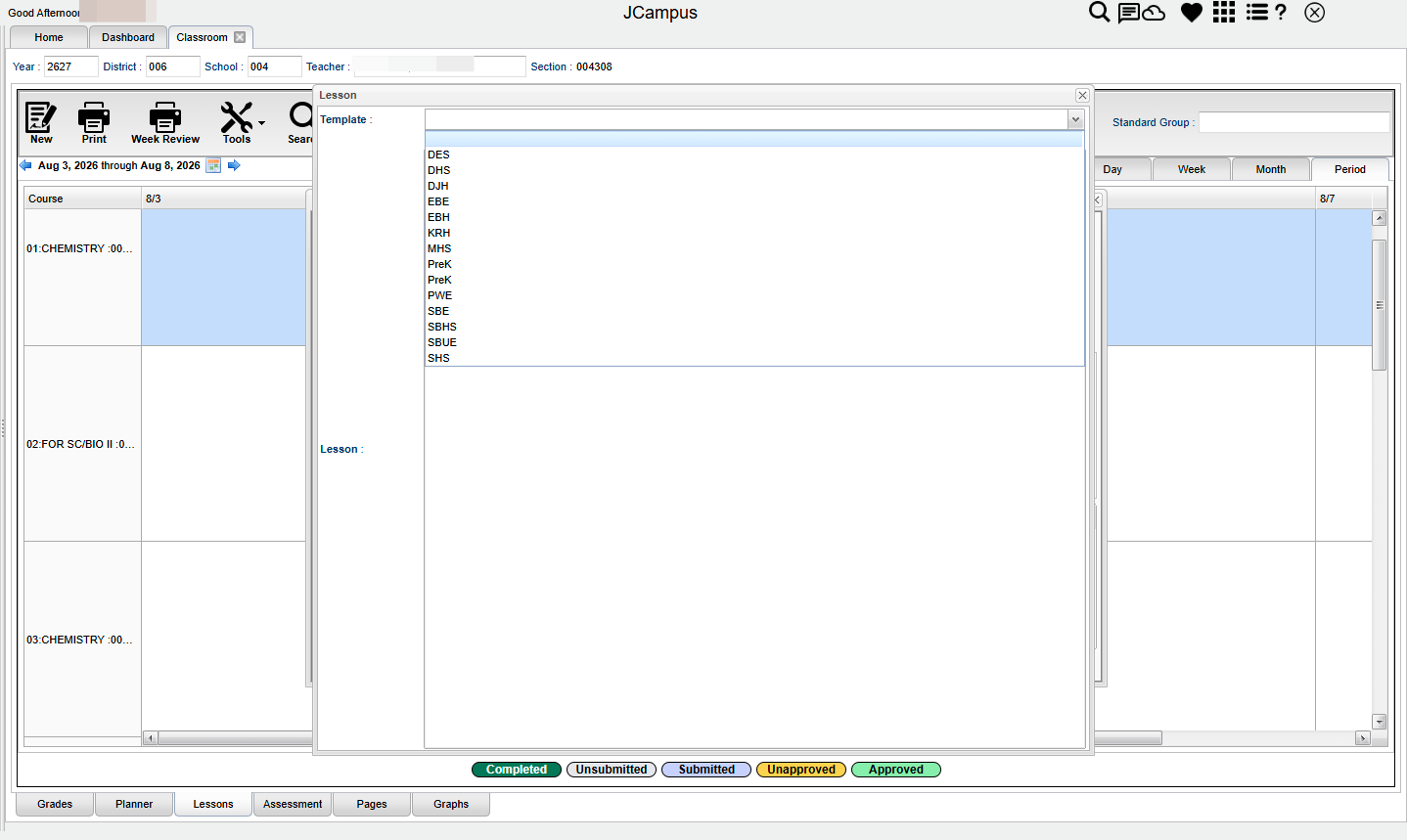Choose SBHS in template list
Image resolution: width=1407 pixels, height=840 pixels.
pyautogui.click(x=754, y=327)
